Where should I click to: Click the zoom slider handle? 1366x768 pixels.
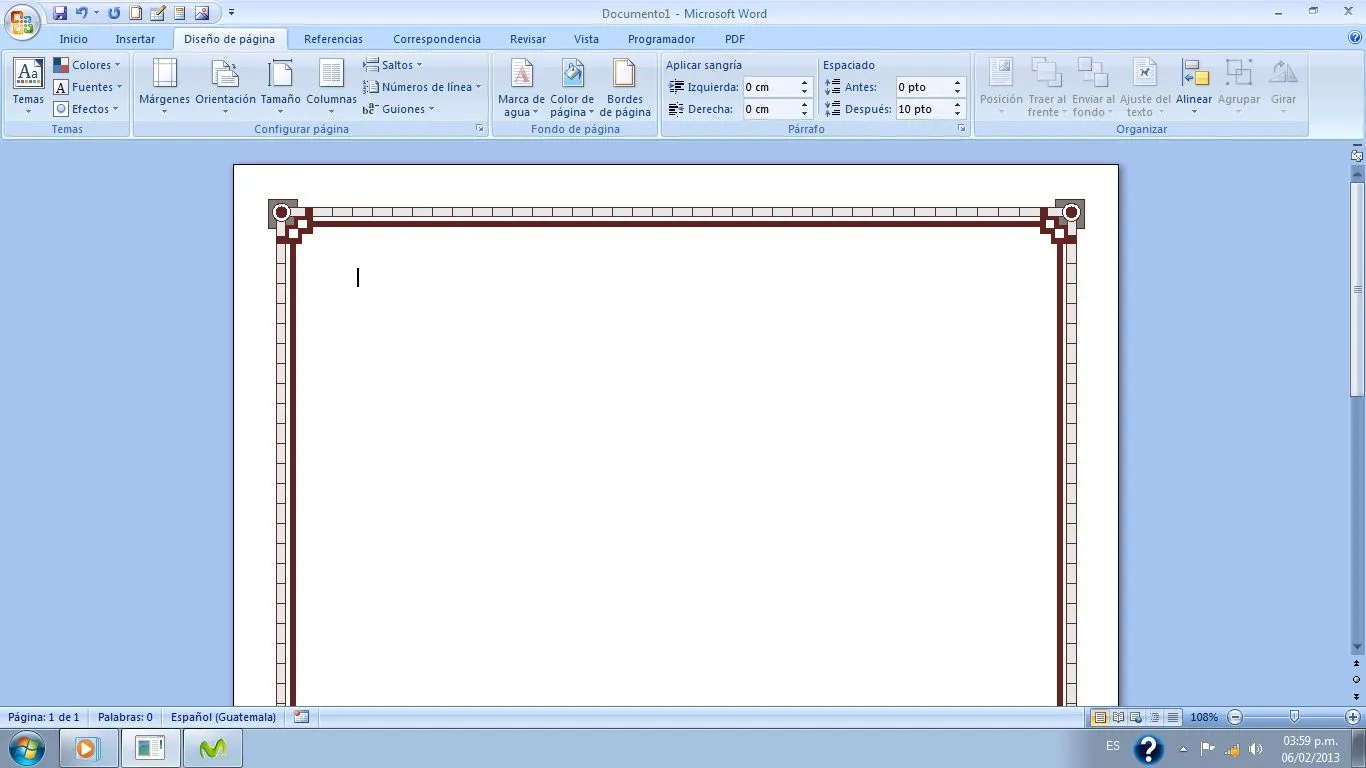click(x=1294, y=717)
